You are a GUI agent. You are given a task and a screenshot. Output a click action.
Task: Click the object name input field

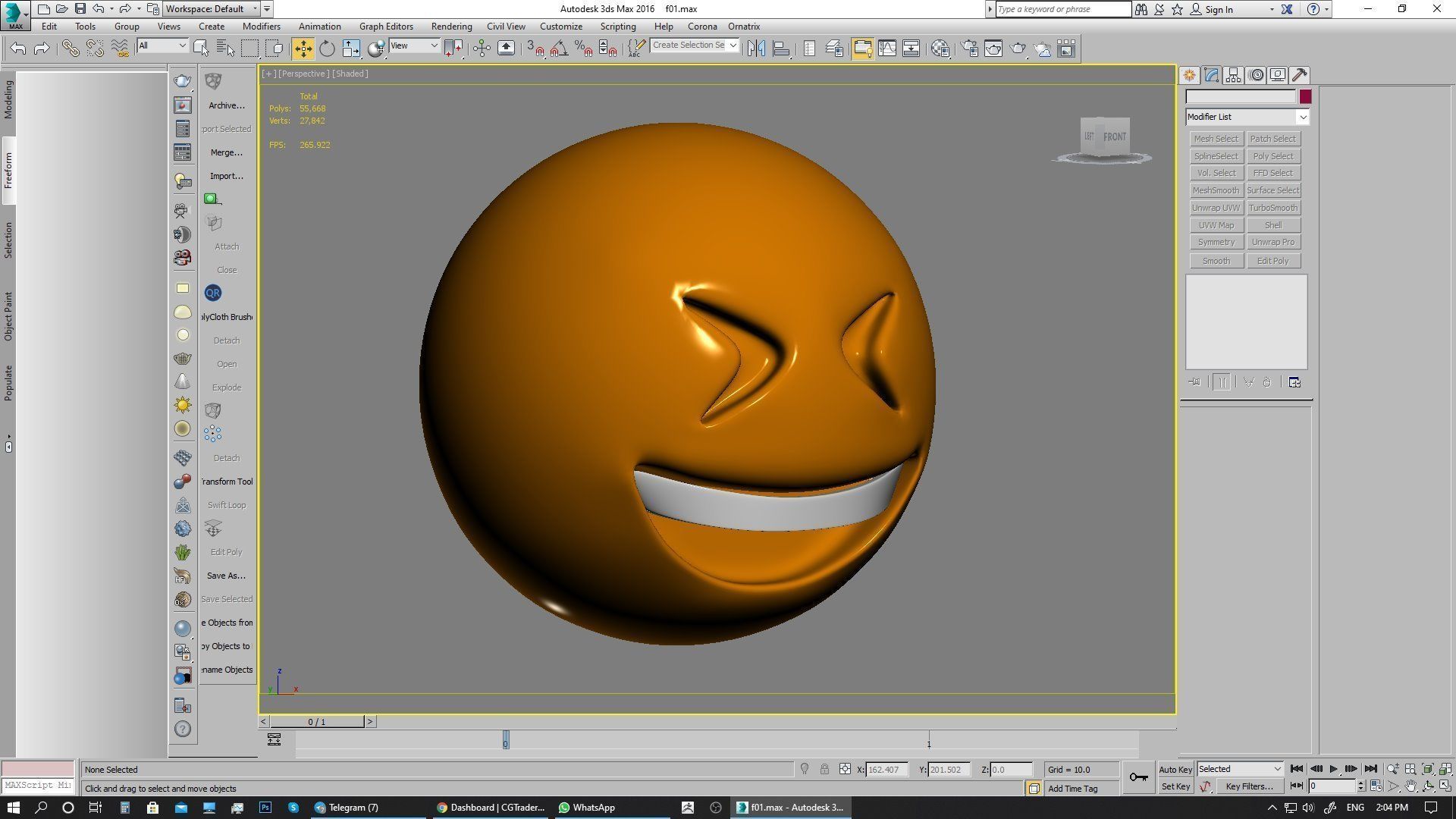click(1241, 96)
